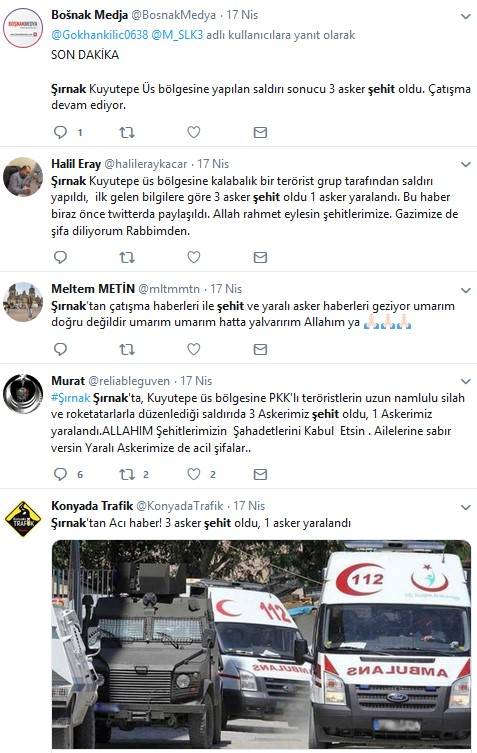The width and height of the screenshot is (477, 753).
Task: Expand options chevron on Bošnak Medja tweet
Action: 465,17
